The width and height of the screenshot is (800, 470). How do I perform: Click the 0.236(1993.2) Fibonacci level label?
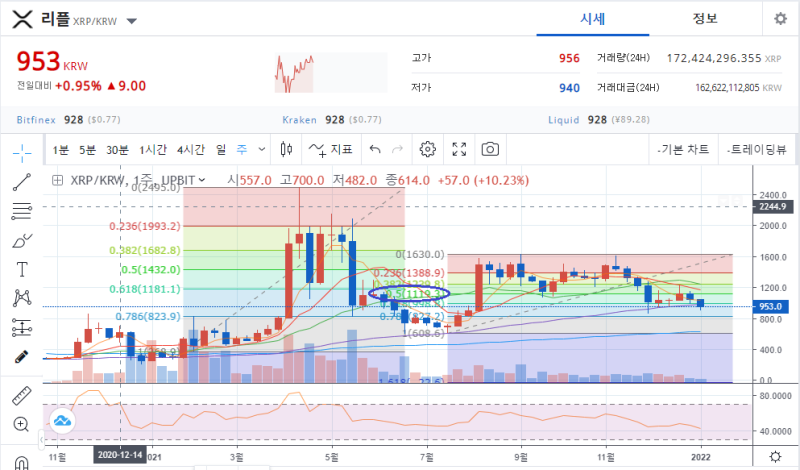pos(145,226)
